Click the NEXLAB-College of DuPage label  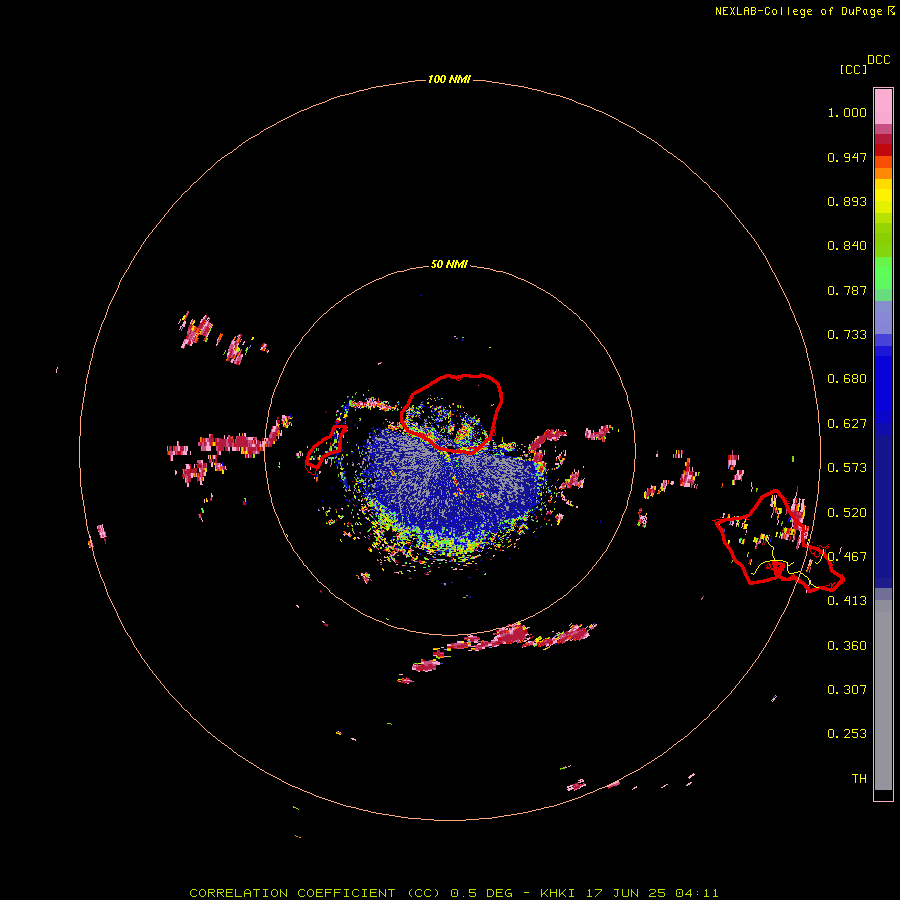(805, 11)
